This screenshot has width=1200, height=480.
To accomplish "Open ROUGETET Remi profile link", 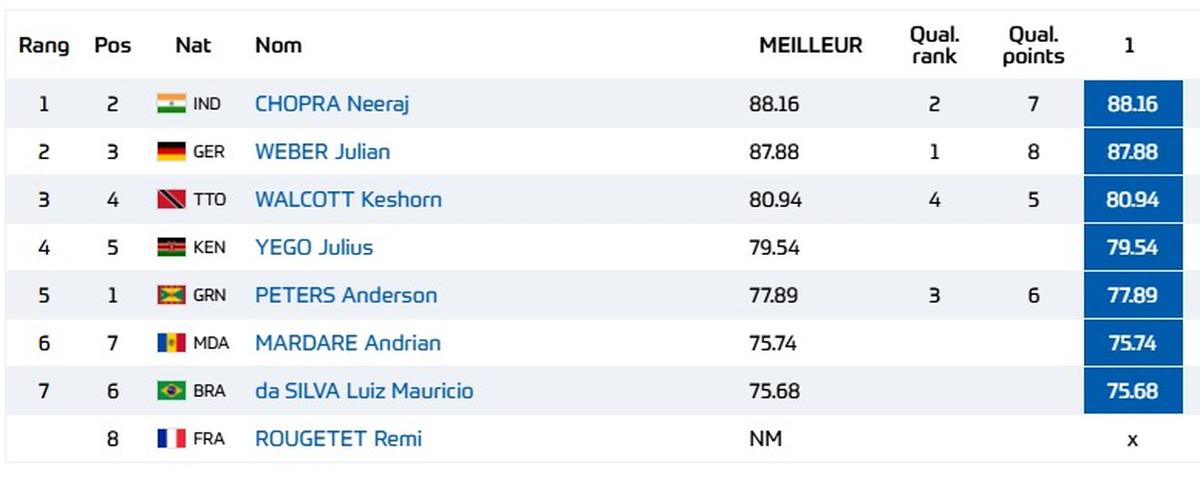I will 338,438.
